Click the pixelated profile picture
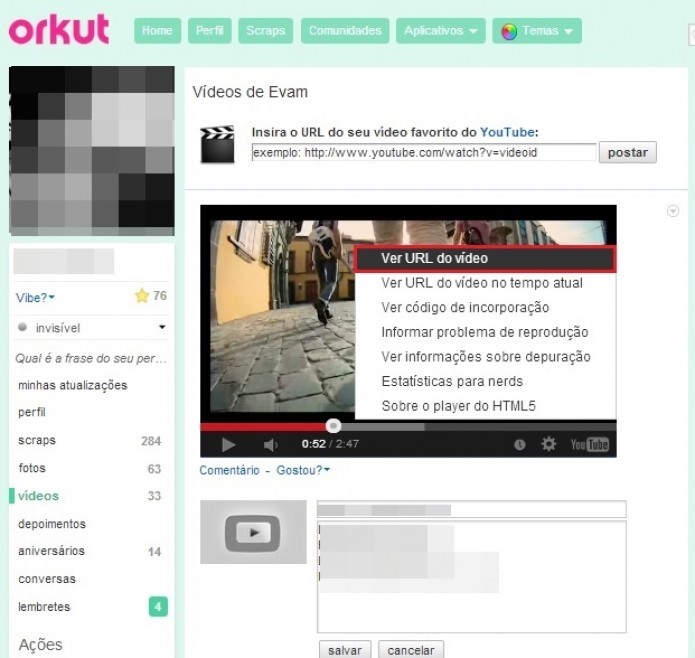The width and height of the screenshot is (695, 658). tap(92, 151)
